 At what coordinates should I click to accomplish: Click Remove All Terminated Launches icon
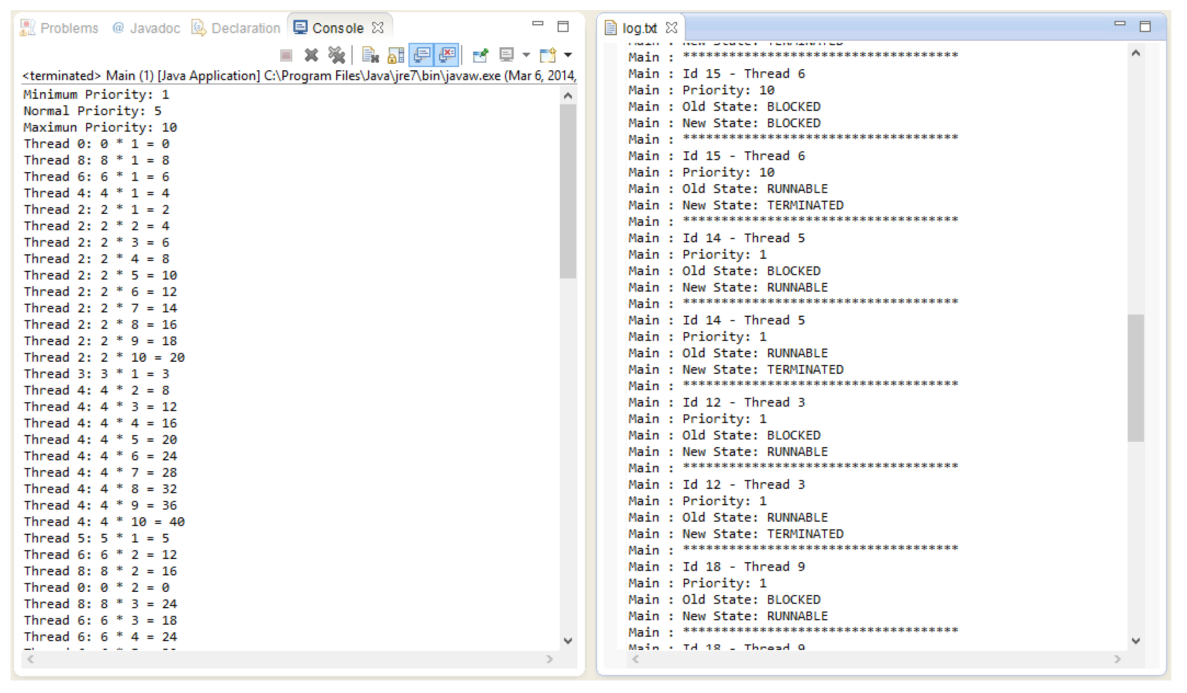click(x=338, y=55)
